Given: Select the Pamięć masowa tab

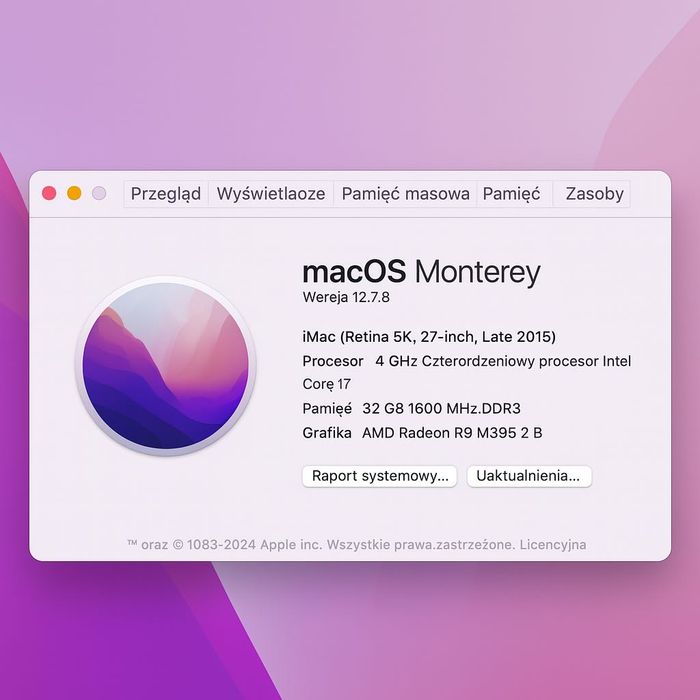Looking at the screenshot, I should click(405, 194).
